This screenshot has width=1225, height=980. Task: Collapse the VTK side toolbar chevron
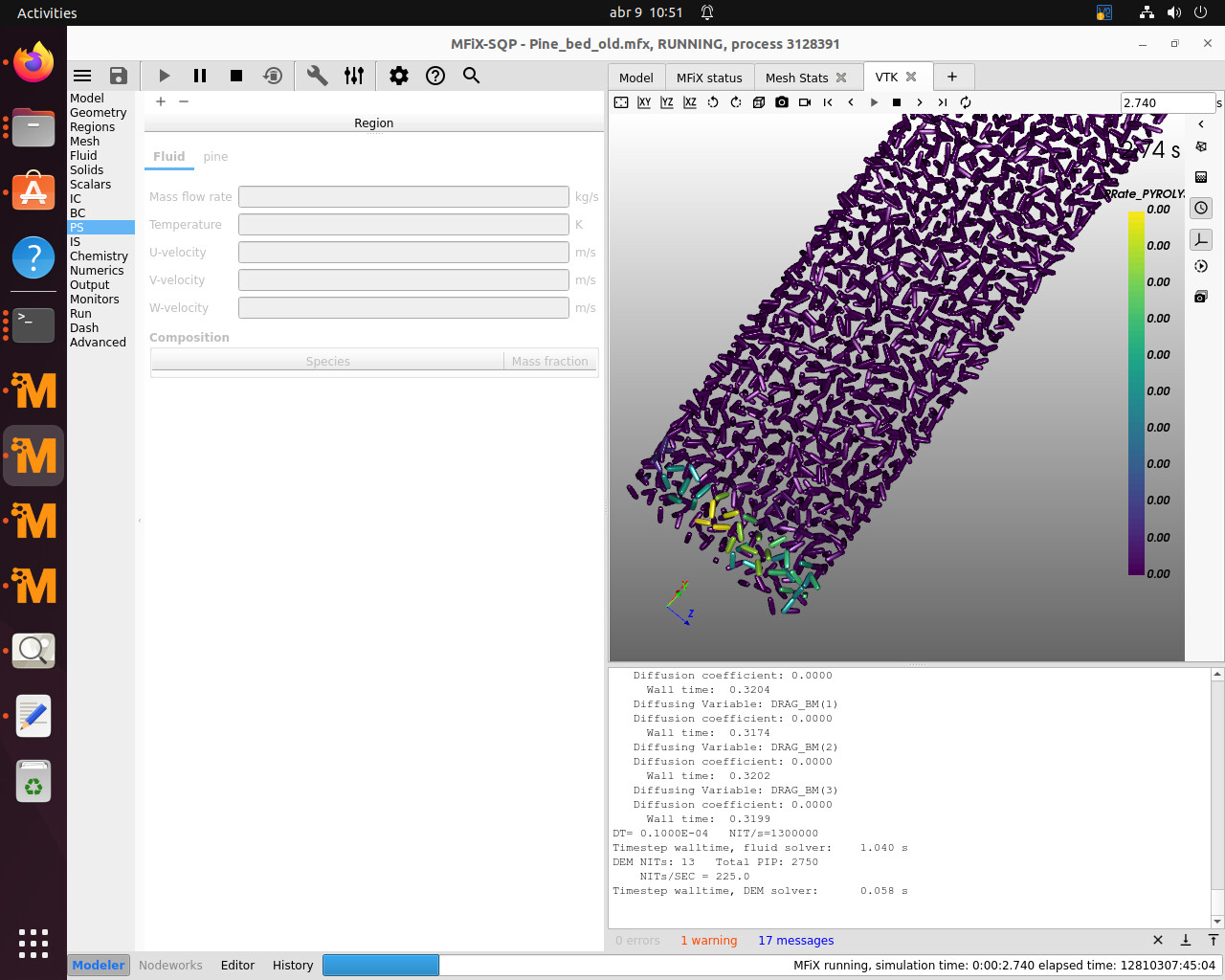pyautogui.click(x=1201, y=124)
